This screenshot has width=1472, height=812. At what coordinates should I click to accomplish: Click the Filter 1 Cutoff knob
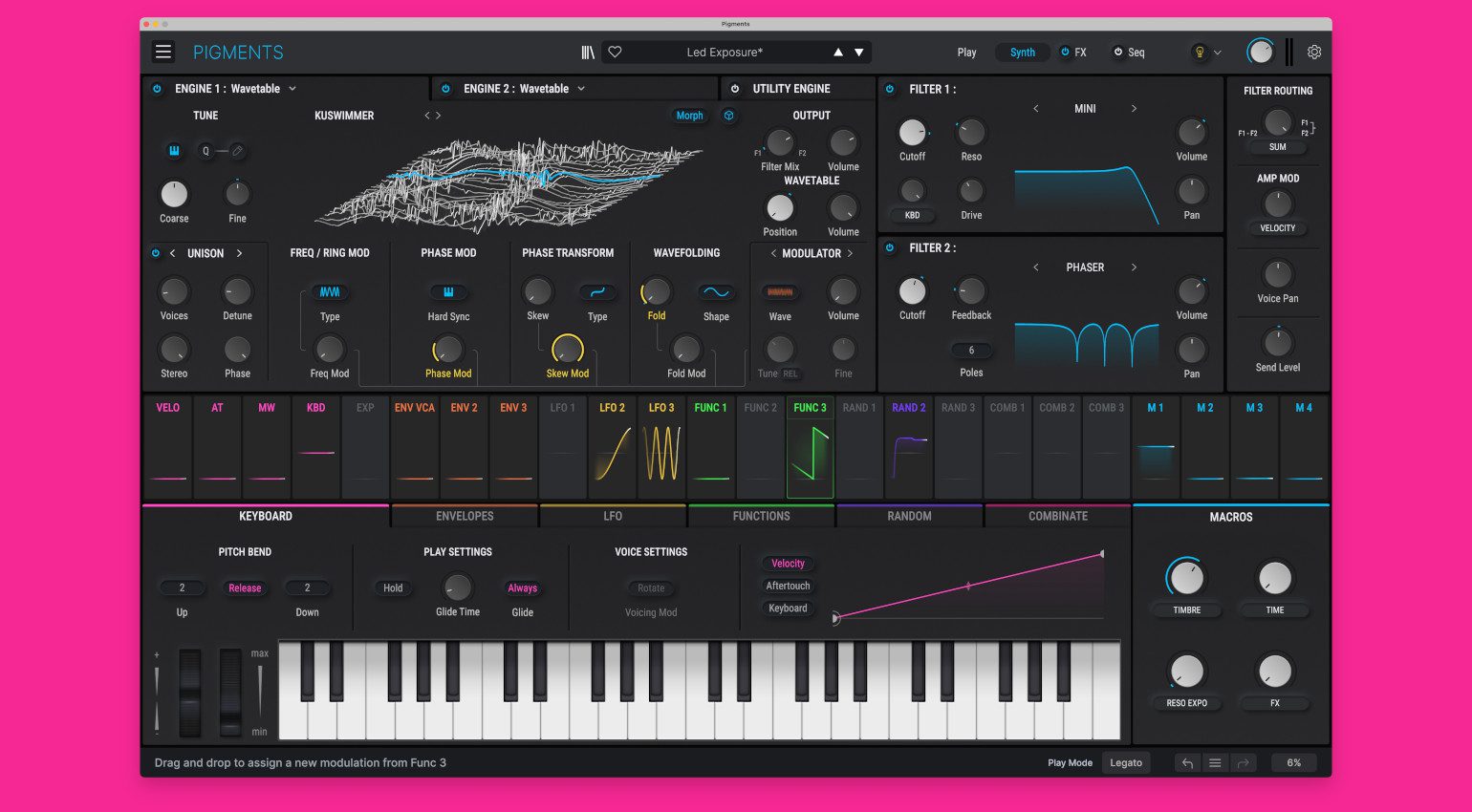912,133
